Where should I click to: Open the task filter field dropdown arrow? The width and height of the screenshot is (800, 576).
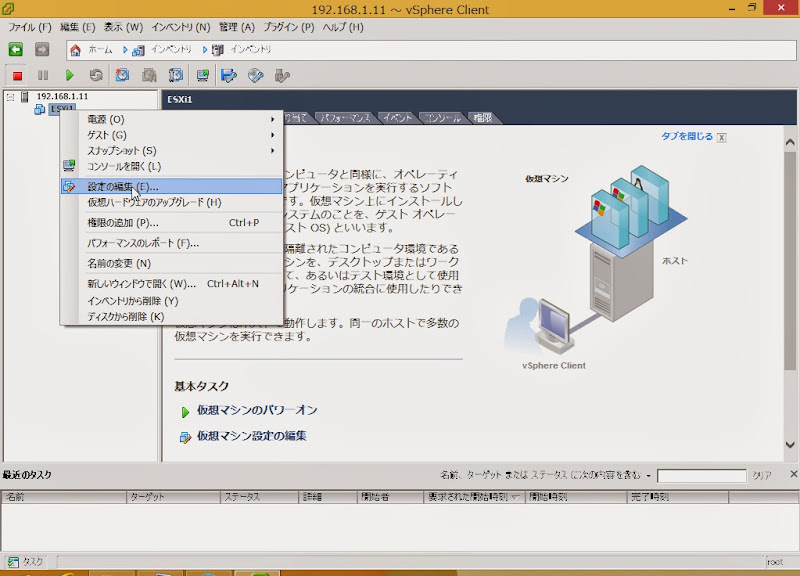click(648, 476)
